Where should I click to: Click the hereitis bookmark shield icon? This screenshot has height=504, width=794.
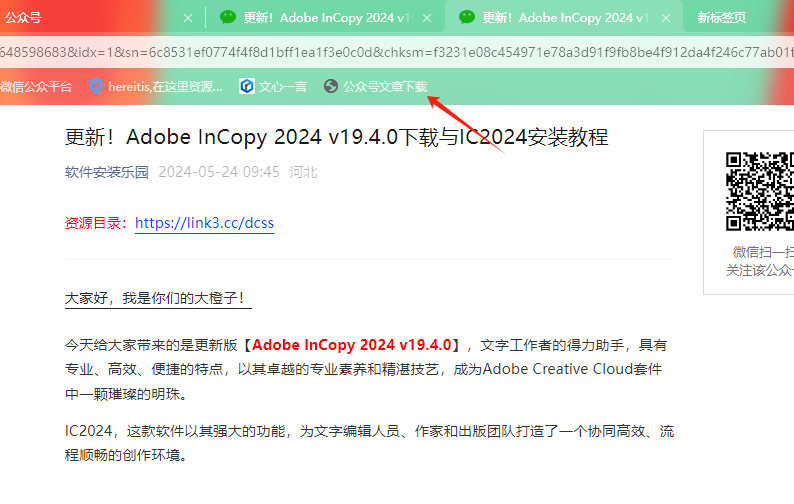tap(96, 86)
